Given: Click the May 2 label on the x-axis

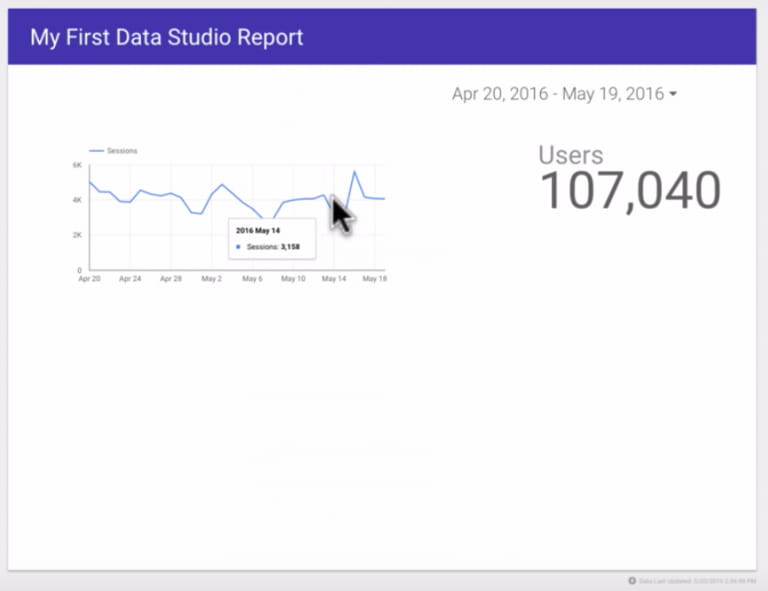Looking at the screenshot, I should pyautogui.click(x=211, y=279).
